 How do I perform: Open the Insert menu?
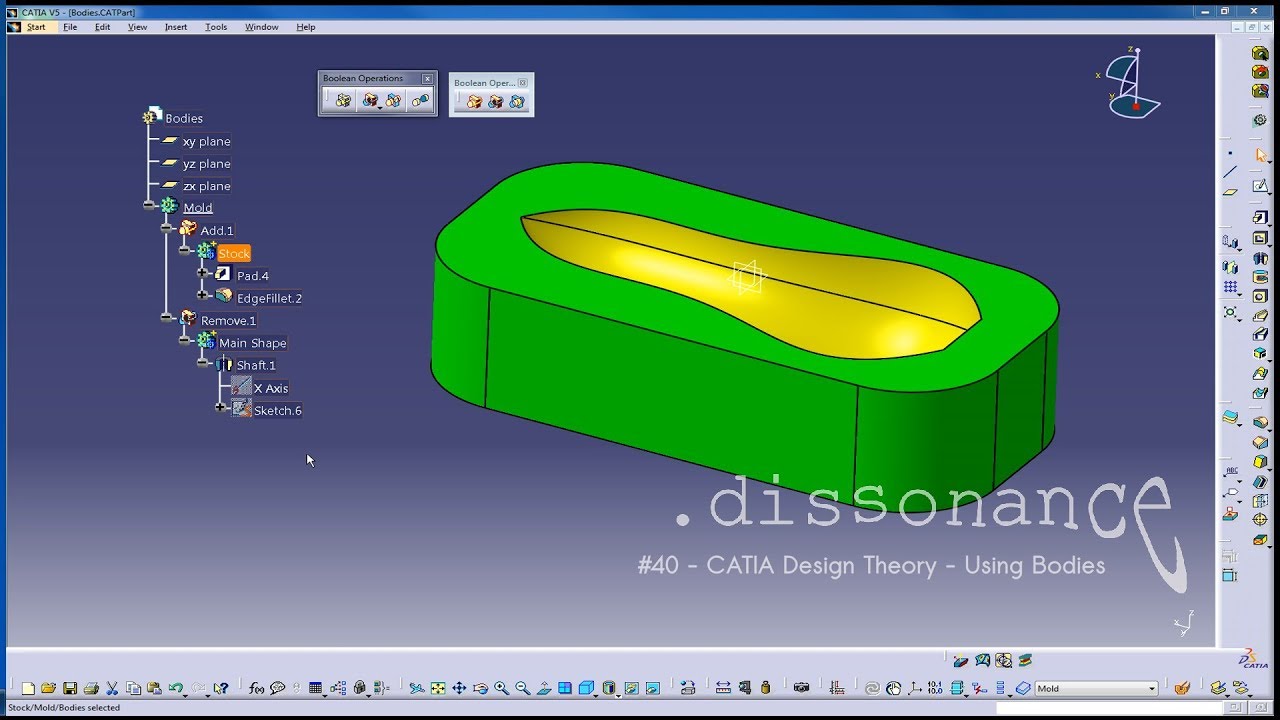tap(176, 27)
